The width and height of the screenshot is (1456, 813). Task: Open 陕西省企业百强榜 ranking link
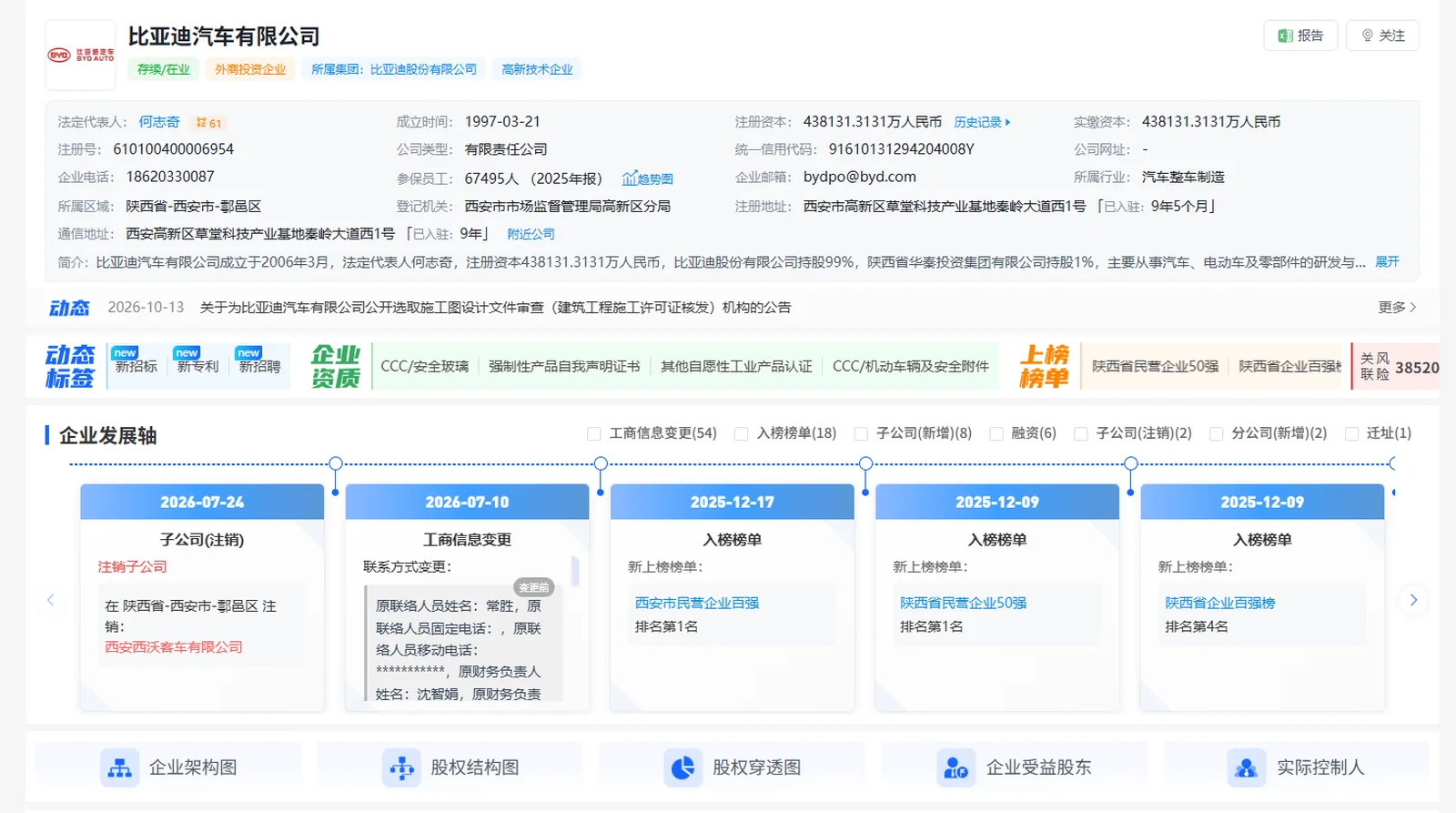[x=1220, y=603]
